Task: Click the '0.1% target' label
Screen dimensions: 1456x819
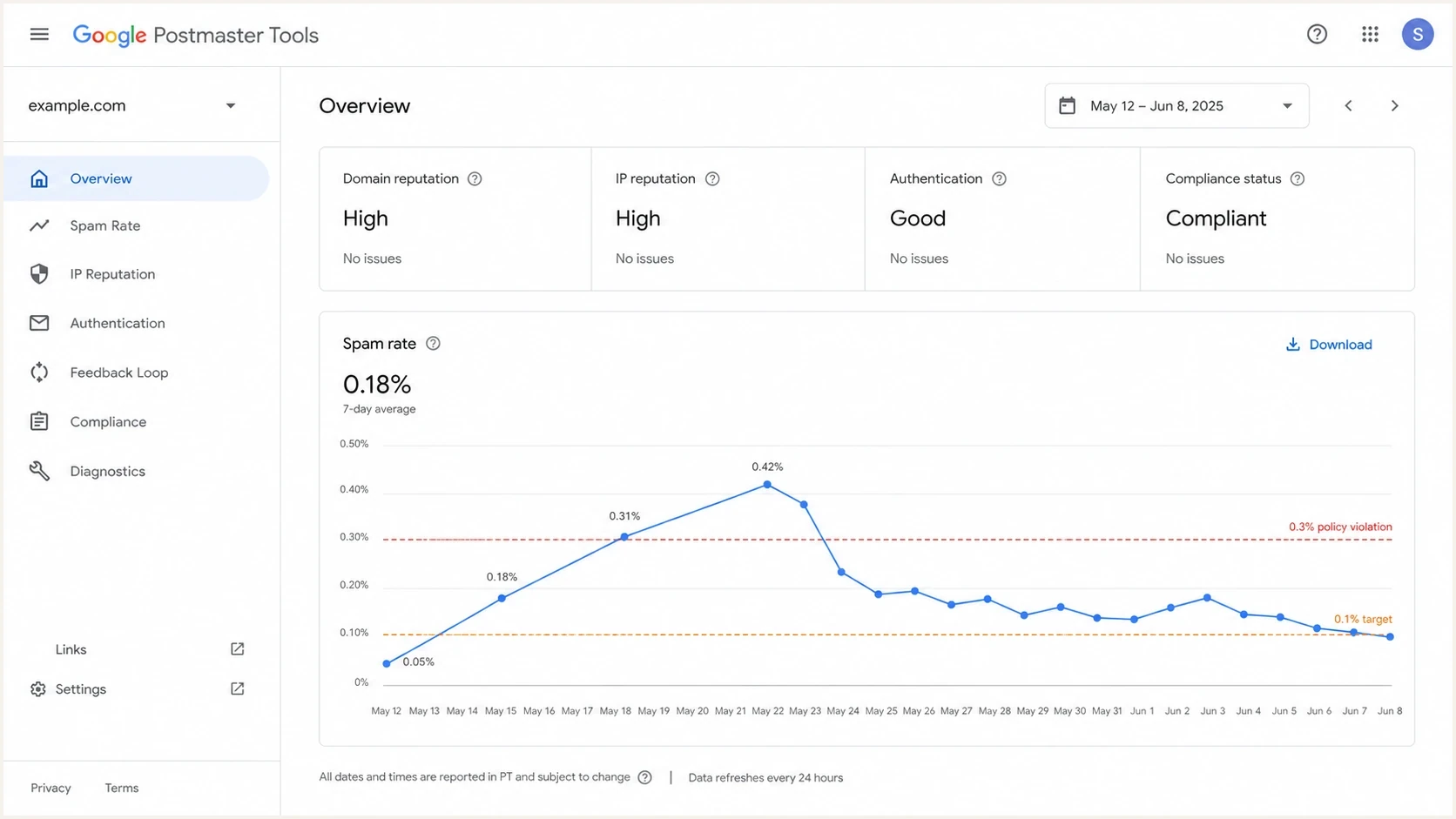Action: coord(1363,619)
